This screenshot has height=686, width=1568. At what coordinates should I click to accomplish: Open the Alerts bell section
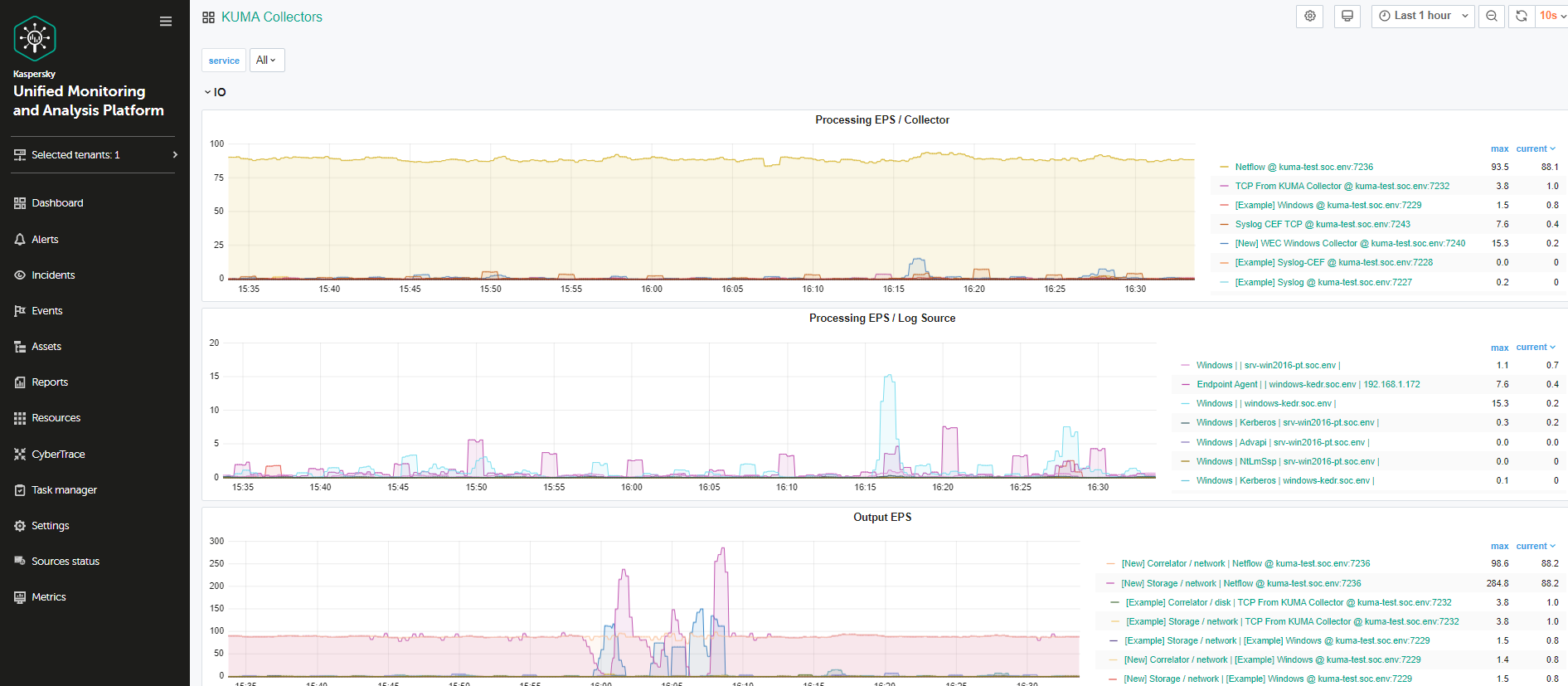coord(45,239)
